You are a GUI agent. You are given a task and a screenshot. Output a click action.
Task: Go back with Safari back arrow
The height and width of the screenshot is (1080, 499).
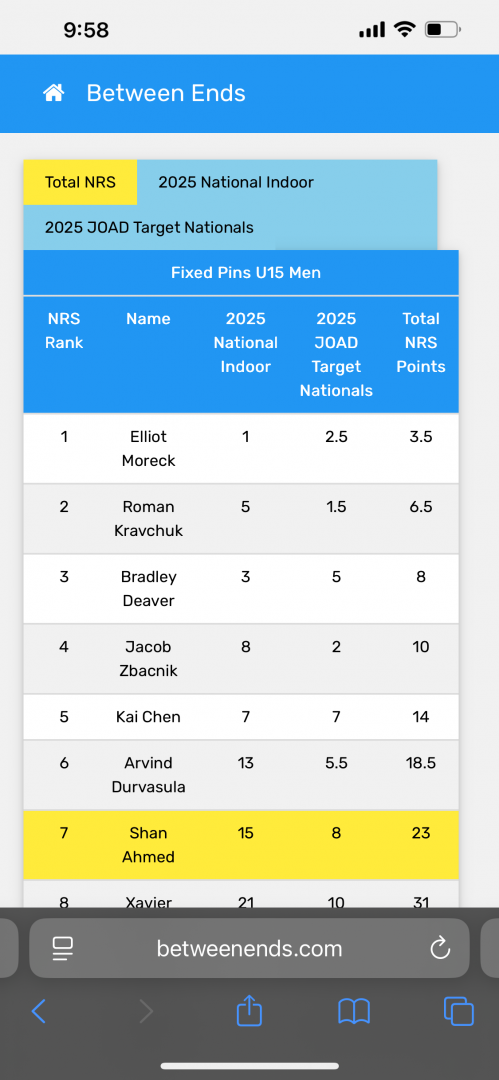click(39, 1011)
